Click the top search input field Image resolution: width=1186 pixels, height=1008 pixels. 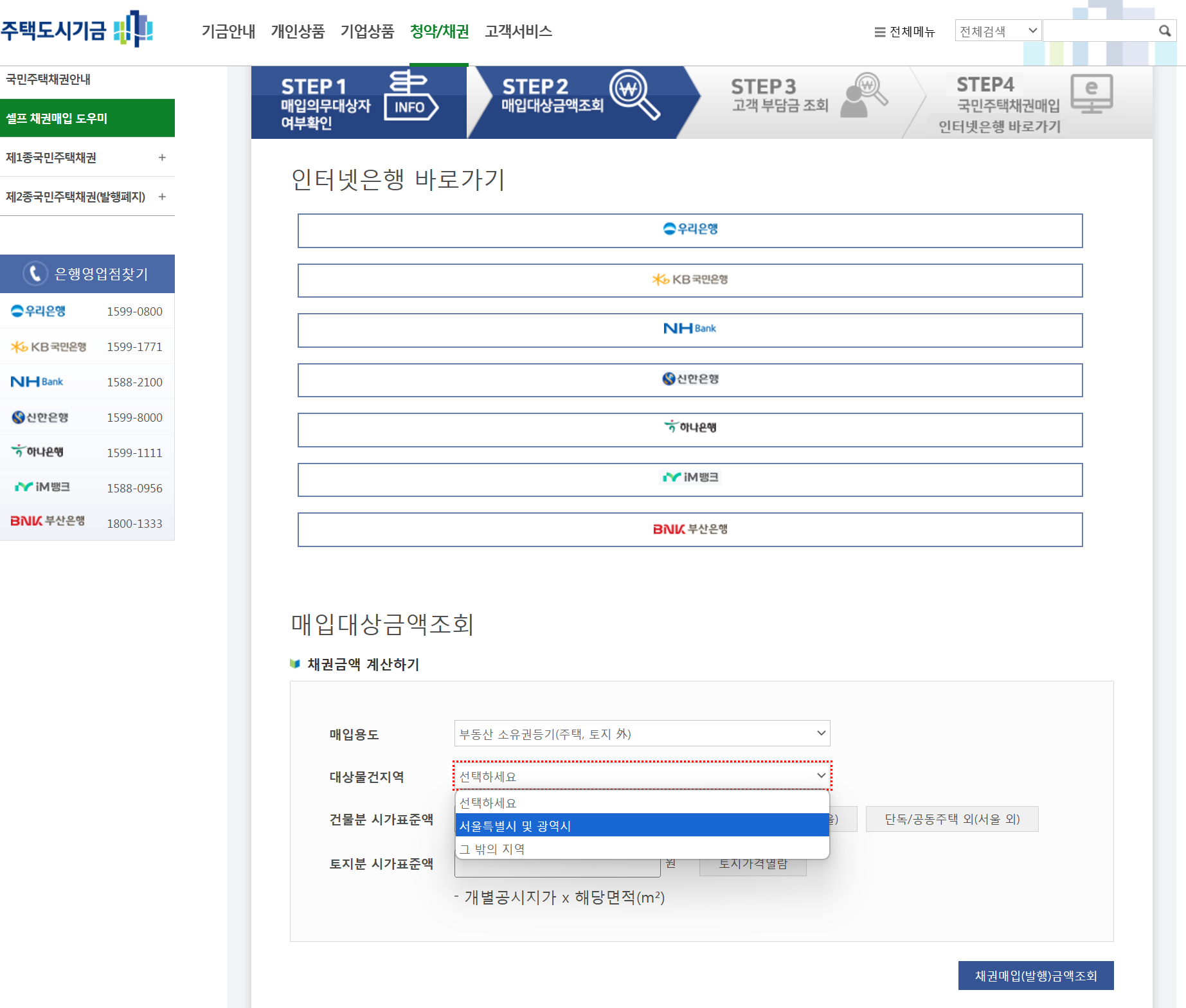click(1099, 31)
